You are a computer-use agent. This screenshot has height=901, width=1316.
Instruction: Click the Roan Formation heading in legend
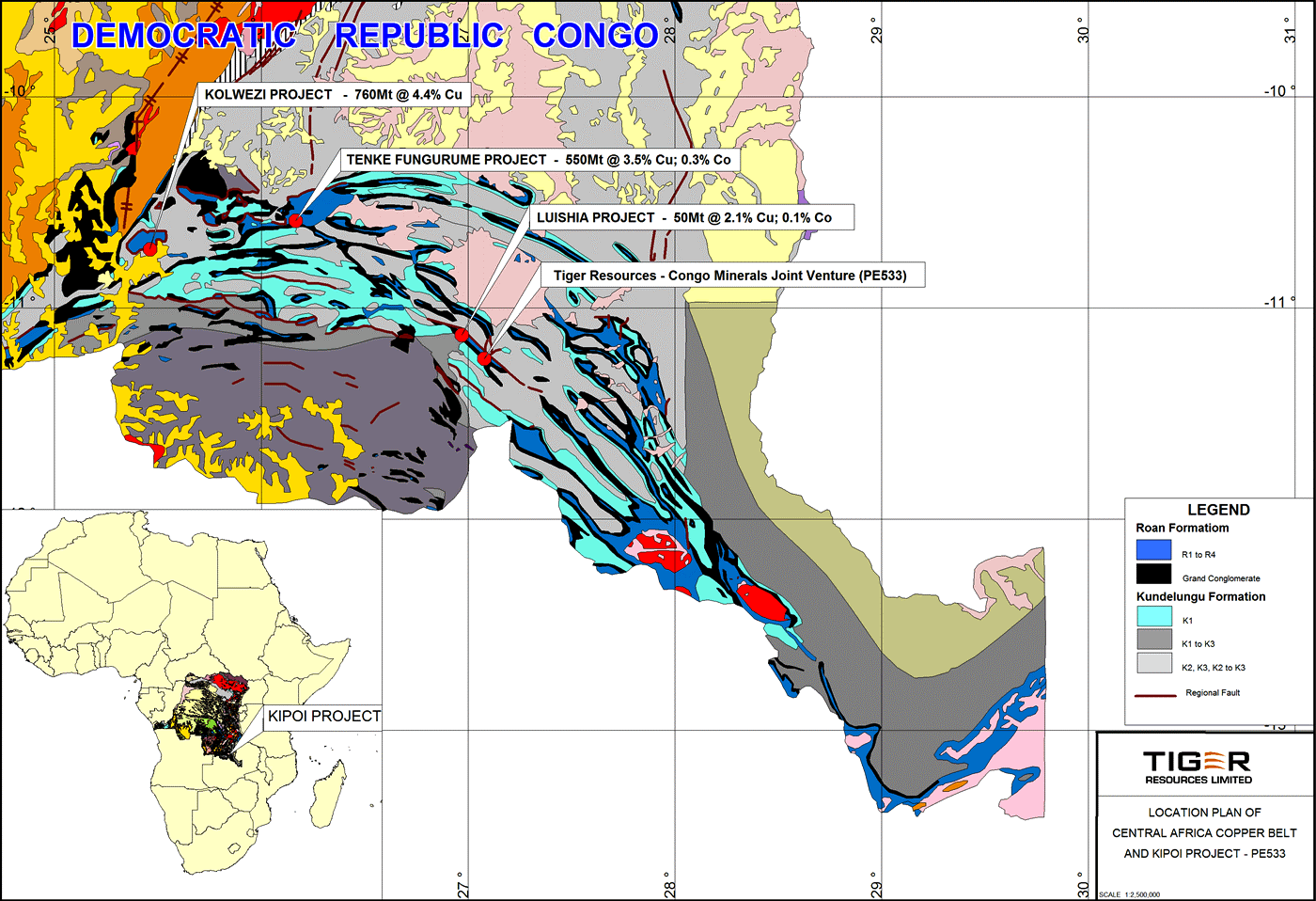click(x=1183, y=529)
